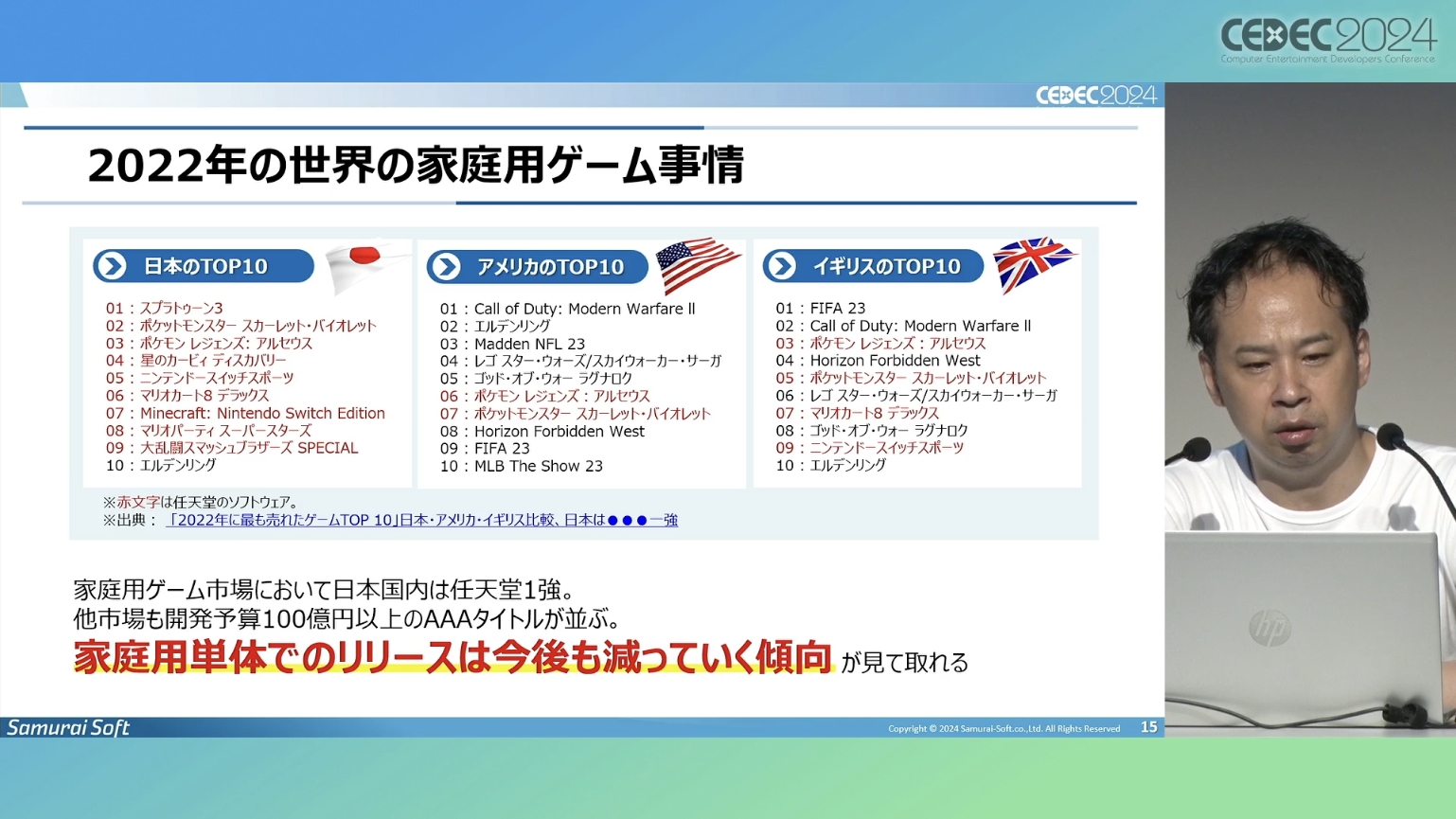Click 06 マリオカート8 デラックス in the Japan list

point(186,395)
